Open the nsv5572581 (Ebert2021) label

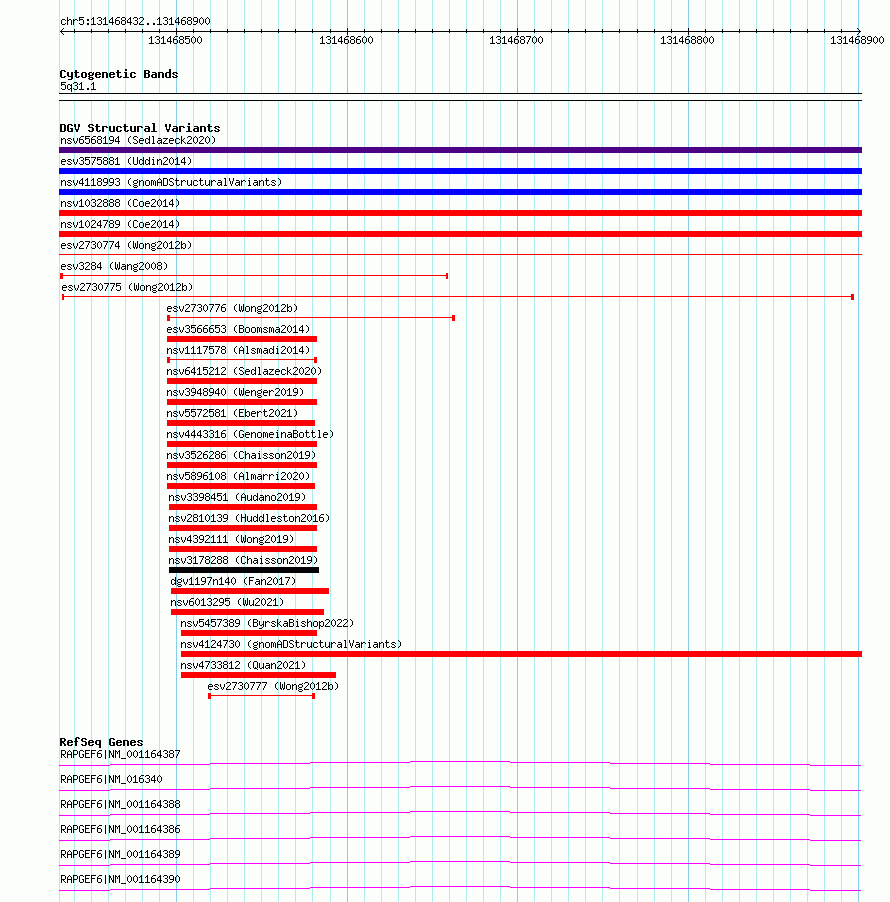click(x=232, y=413)
